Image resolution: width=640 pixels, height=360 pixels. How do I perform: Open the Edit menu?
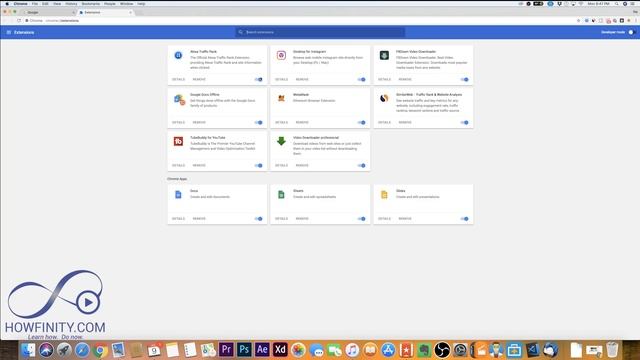45,4
